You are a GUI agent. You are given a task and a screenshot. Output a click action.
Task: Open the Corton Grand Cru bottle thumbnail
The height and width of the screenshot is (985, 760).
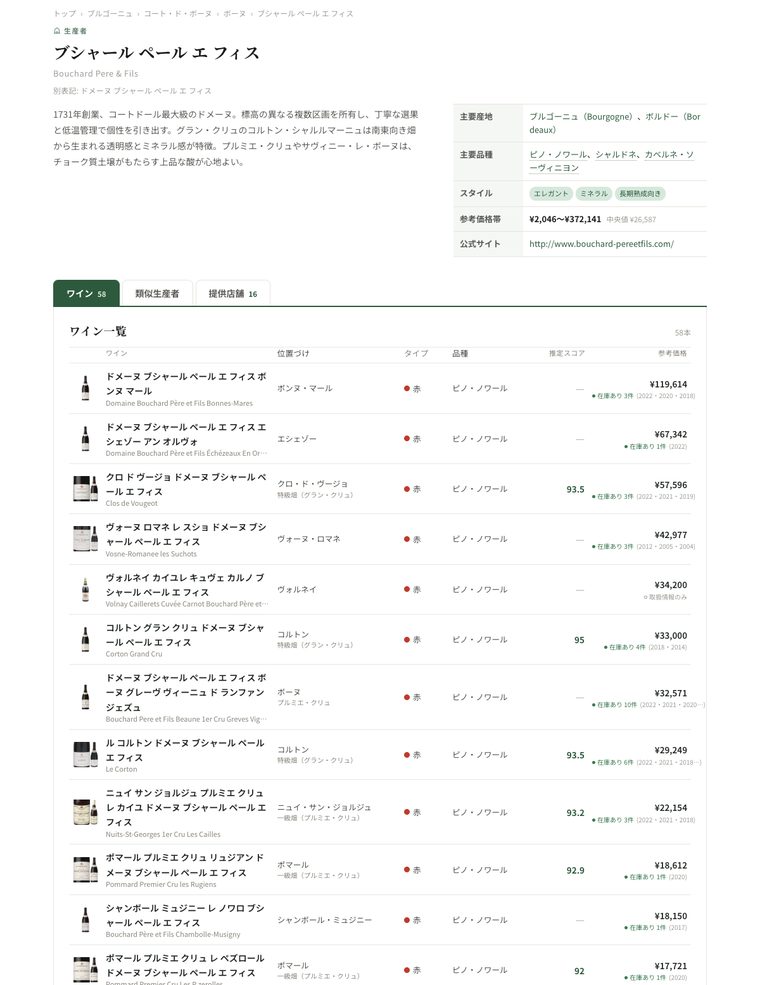[x=85, y=639]
